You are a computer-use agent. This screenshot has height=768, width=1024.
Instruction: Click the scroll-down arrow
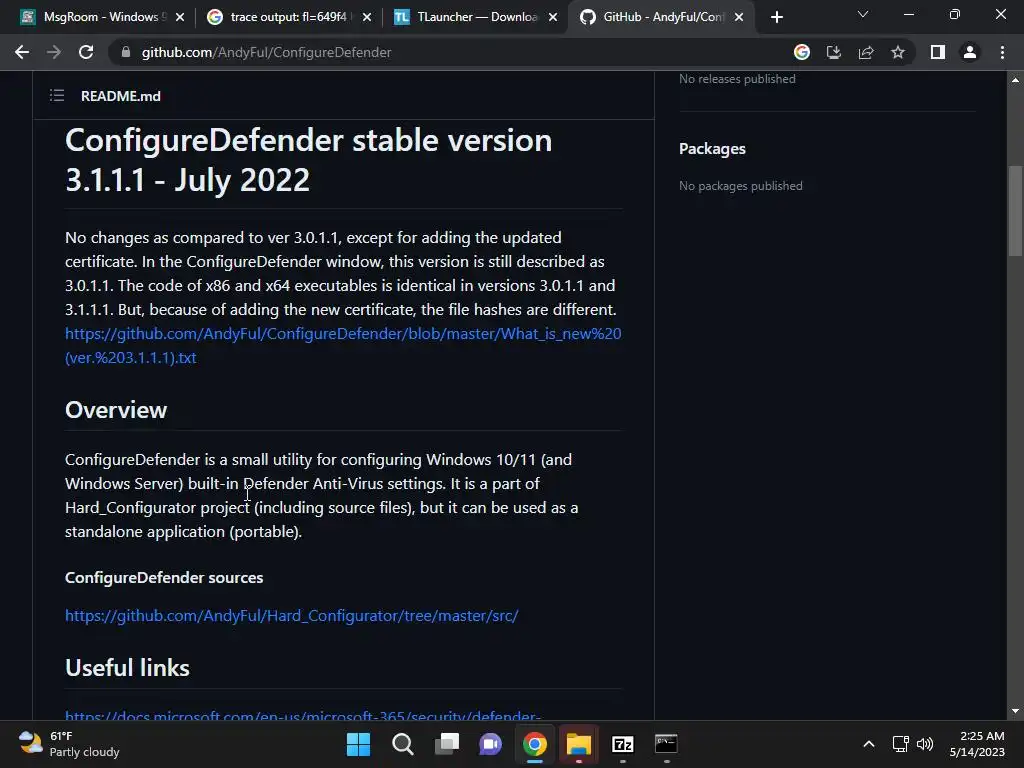[x=1015, y=711]
